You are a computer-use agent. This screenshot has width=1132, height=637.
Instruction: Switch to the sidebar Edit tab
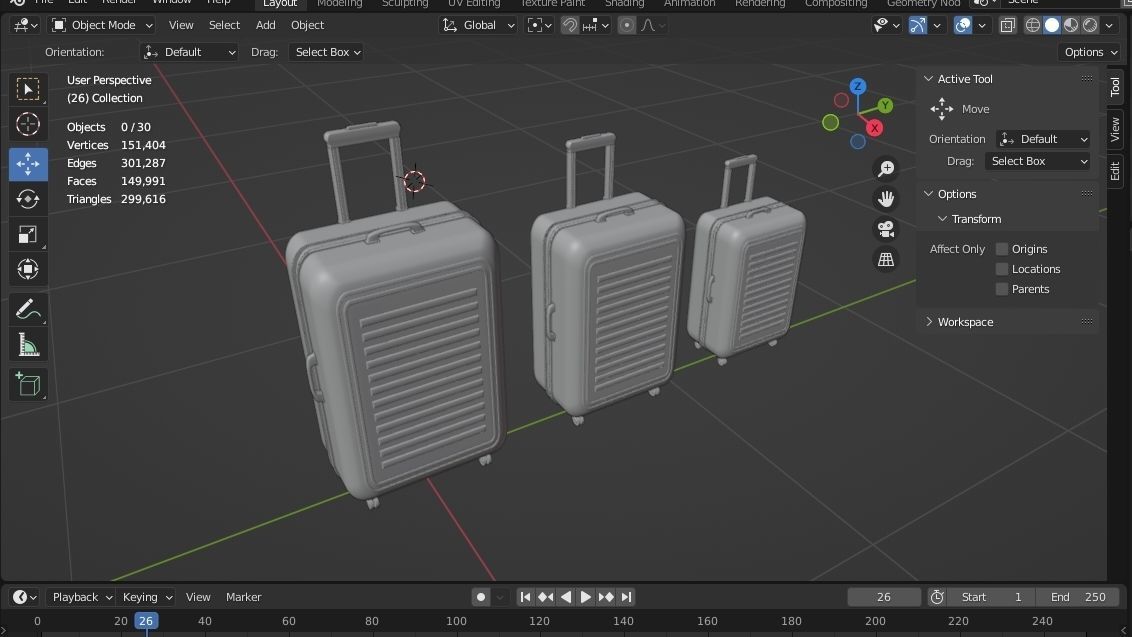[1115, 170]
